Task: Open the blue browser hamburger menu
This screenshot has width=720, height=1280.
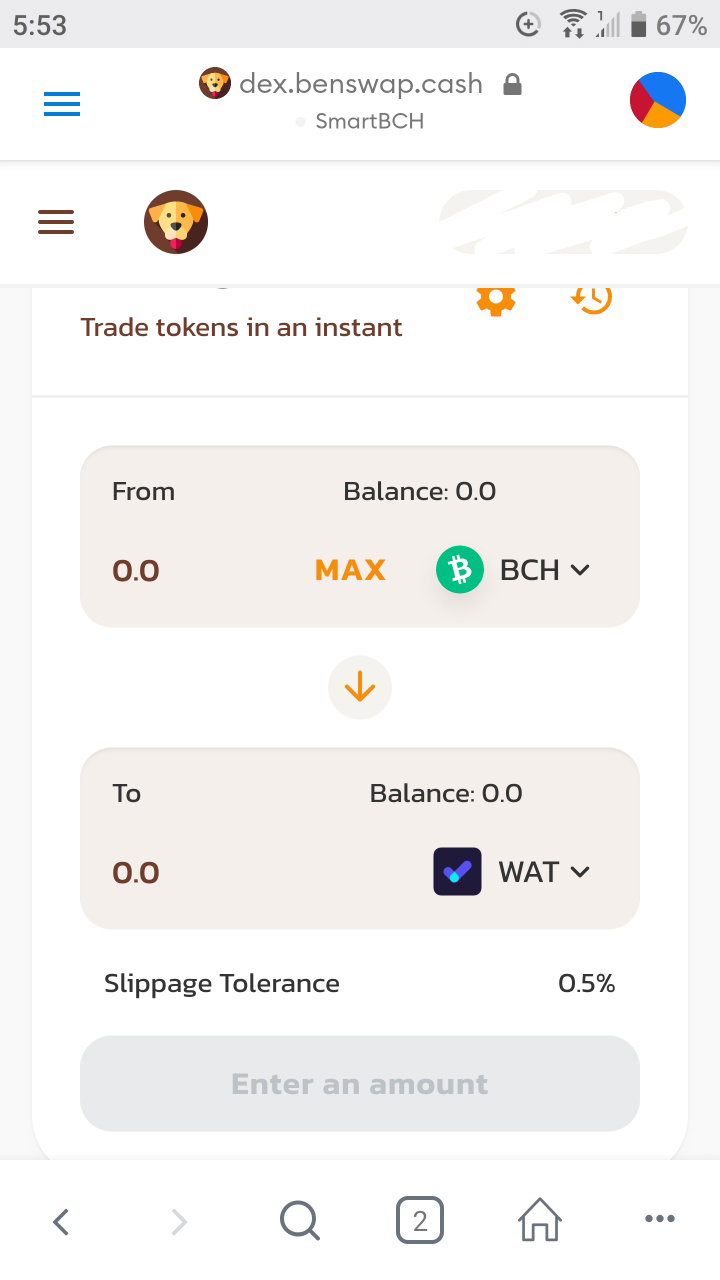Action: tap(62, 104)
